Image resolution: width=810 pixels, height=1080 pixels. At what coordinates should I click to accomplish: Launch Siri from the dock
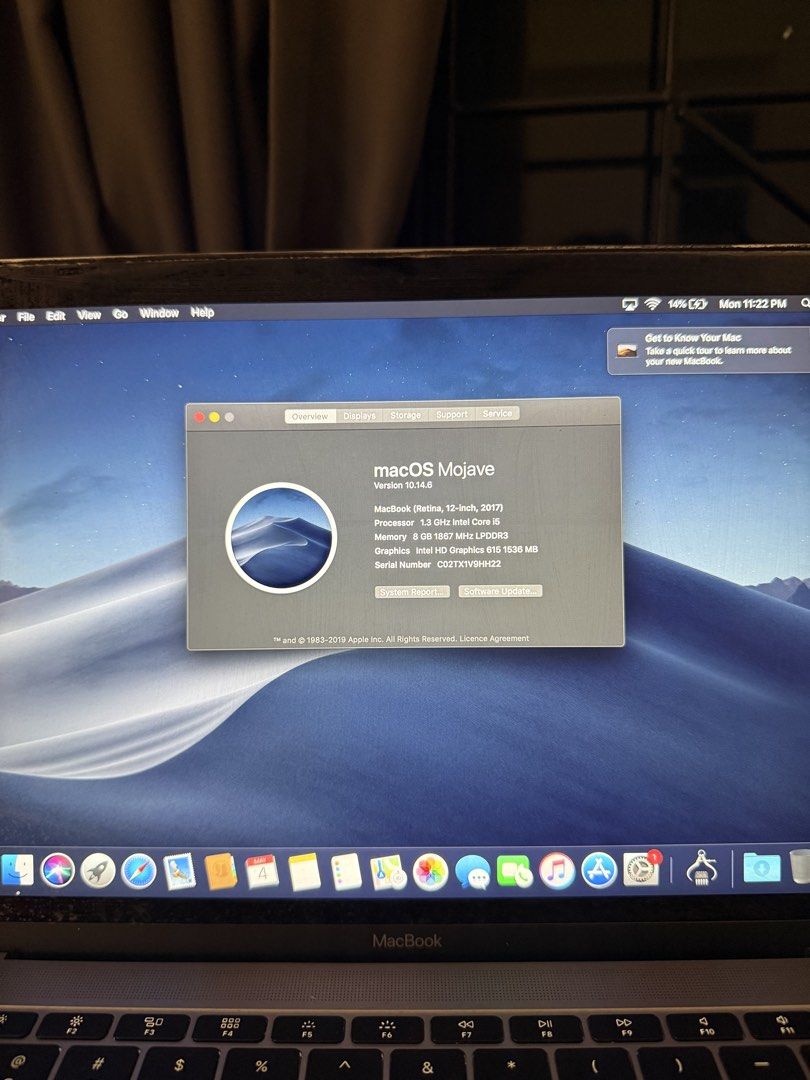point(57,870)
